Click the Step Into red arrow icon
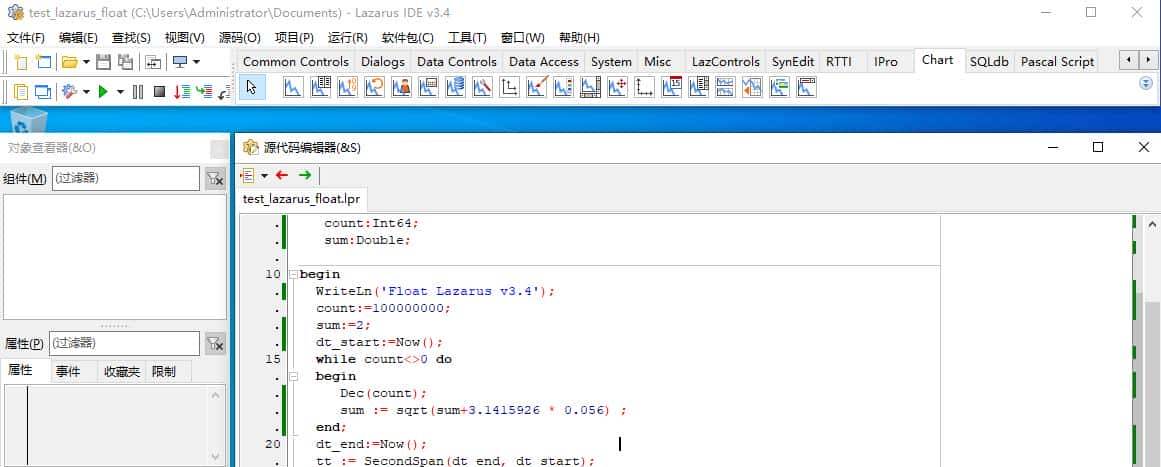This screenshot has width=1161, height=467. (181, 92)
